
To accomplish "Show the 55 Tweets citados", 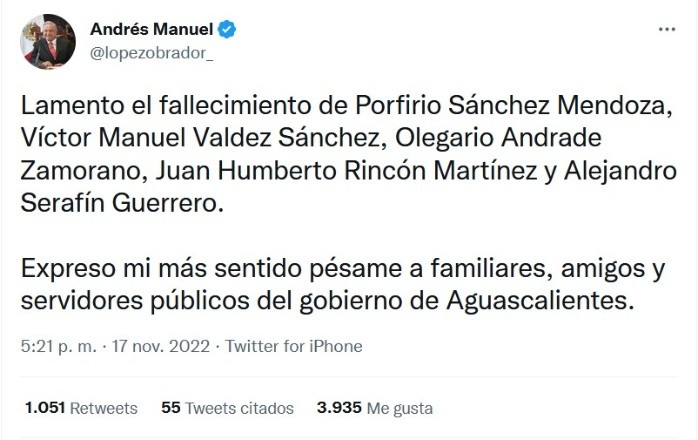I will 227,408.
